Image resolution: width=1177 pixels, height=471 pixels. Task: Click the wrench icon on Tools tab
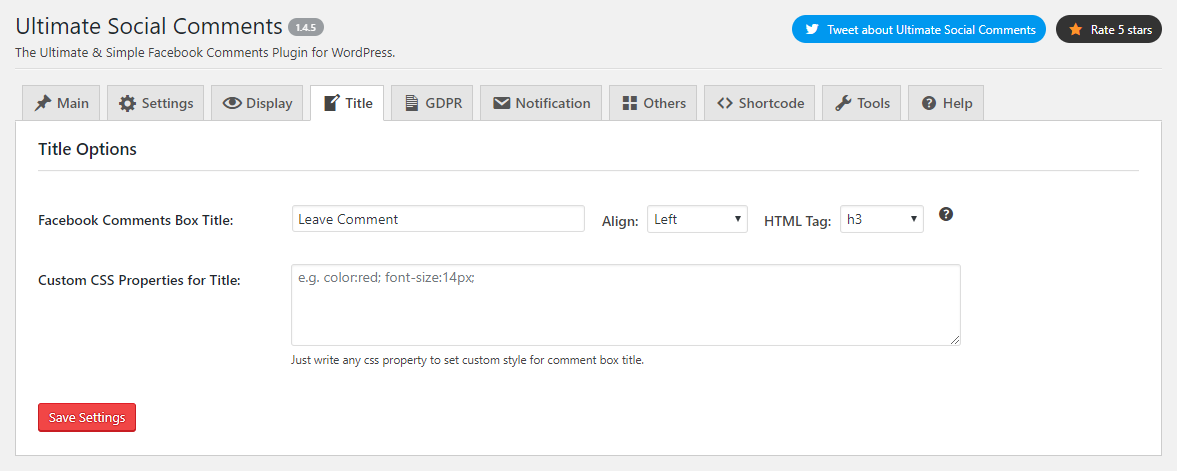tap(843, 103)
